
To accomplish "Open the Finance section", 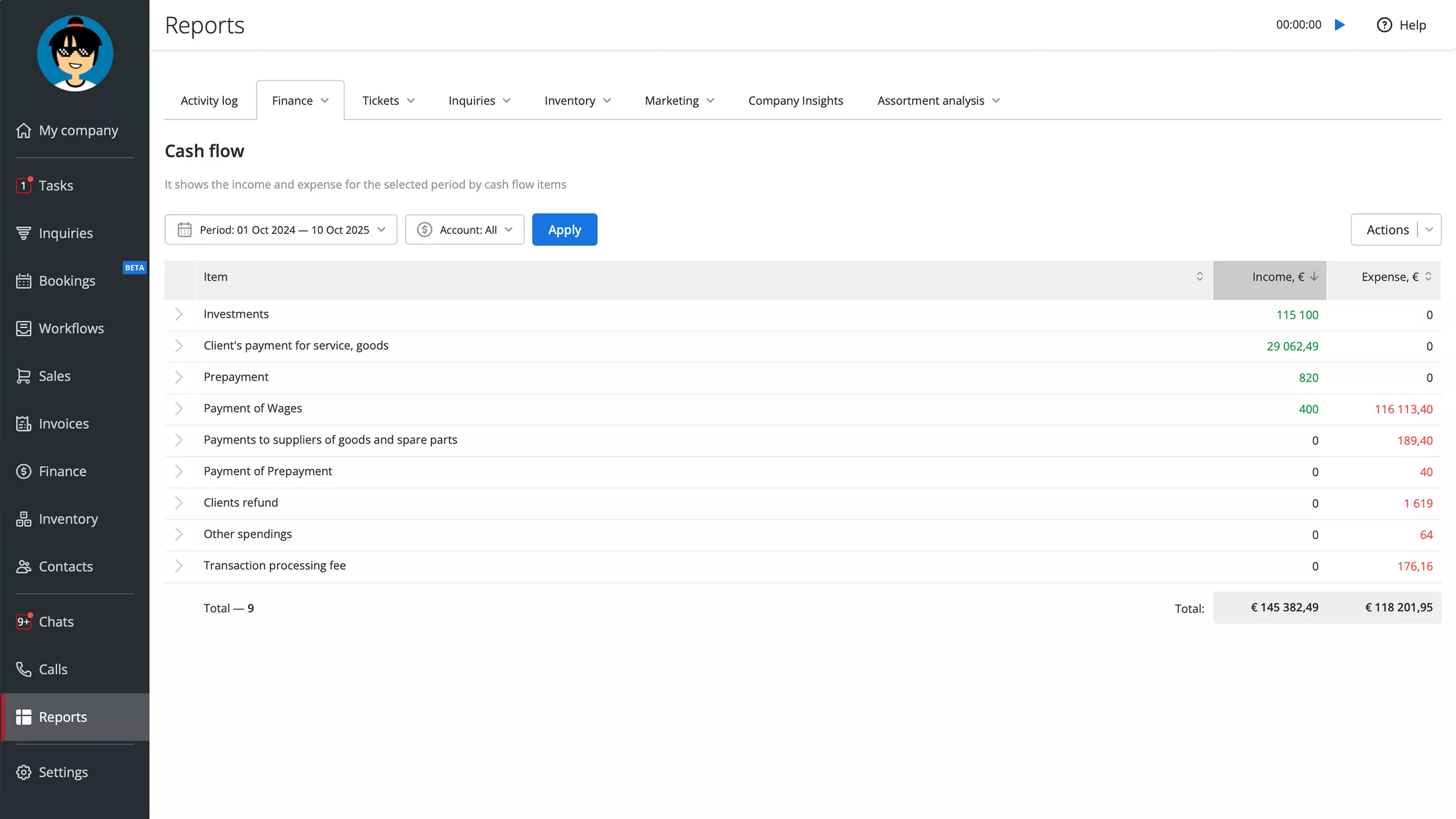I will 61,471.
